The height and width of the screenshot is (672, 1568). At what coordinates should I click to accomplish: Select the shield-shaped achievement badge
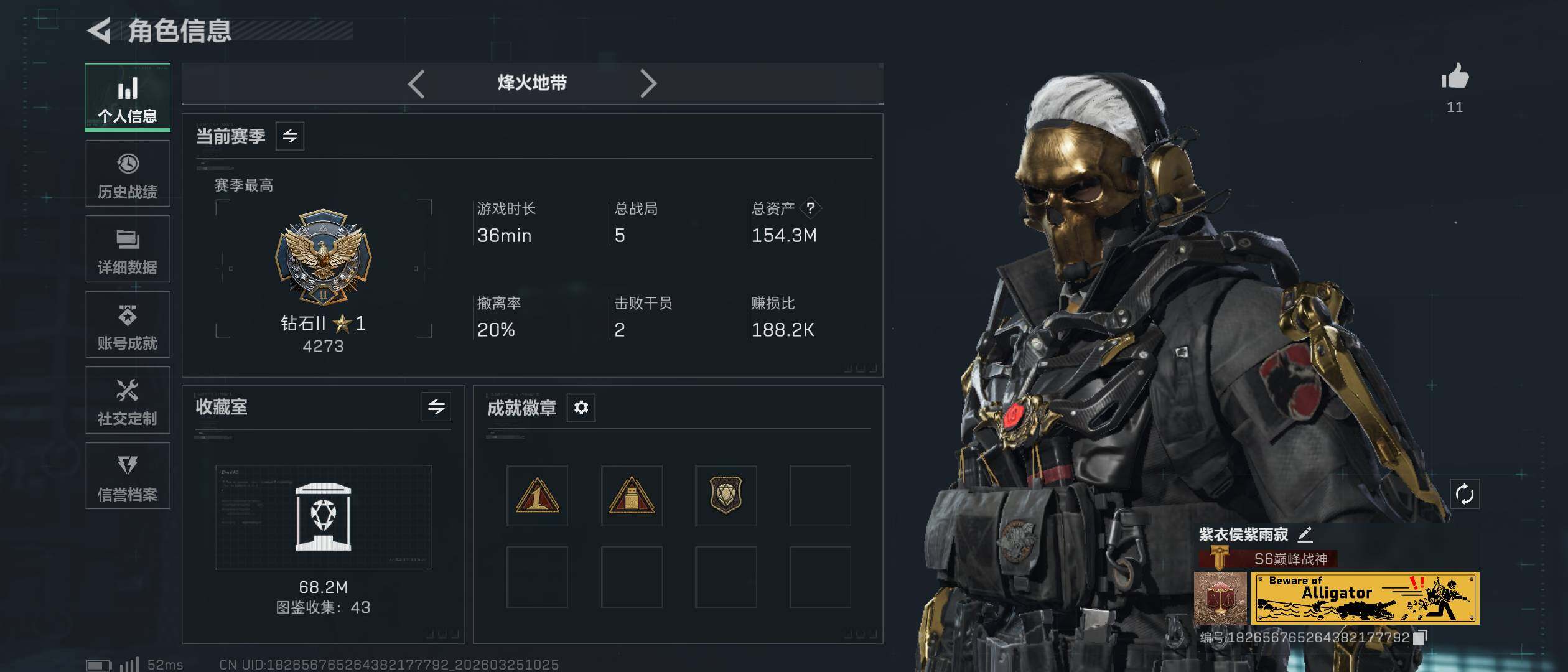[x=726, y=496]
